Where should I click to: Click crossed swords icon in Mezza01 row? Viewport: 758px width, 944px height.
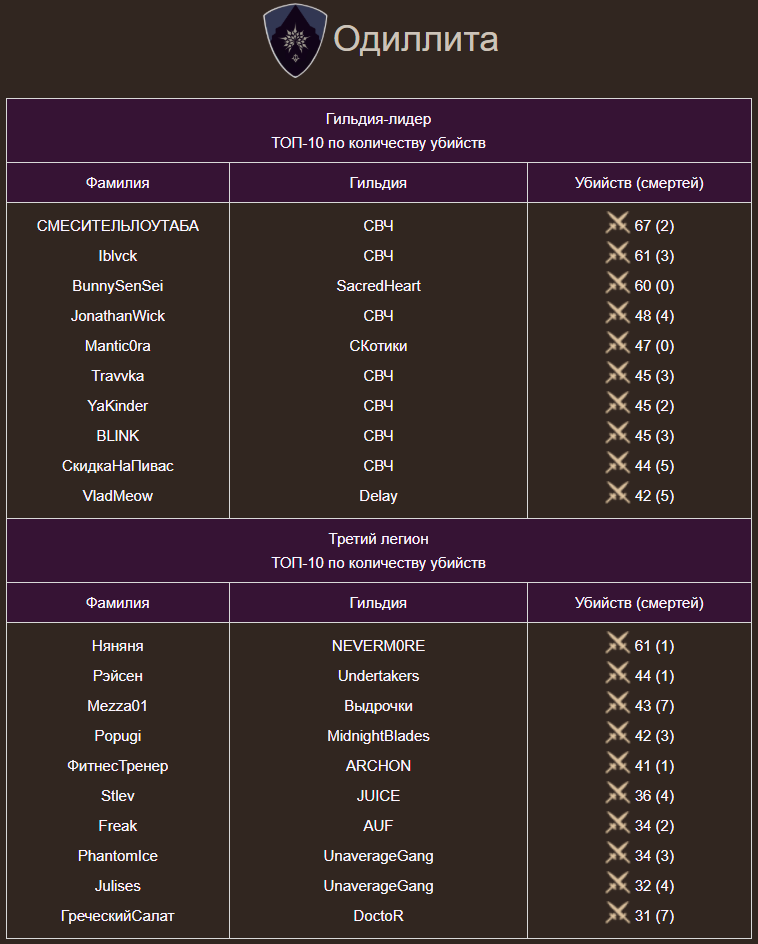pyautogui.click(x=617, y=704)
